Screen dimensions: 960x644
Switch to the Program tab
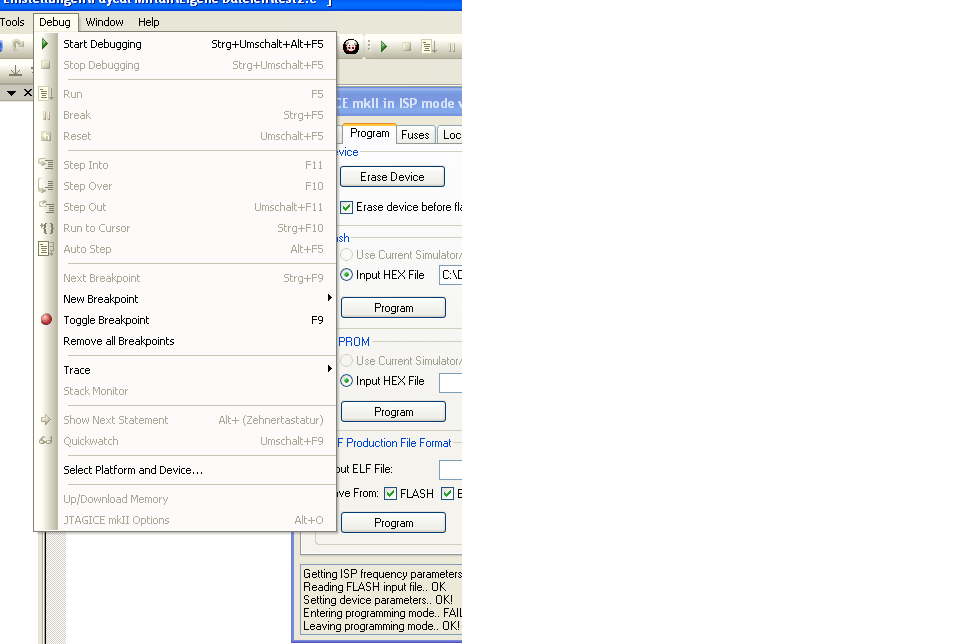(x=369, y=133)
